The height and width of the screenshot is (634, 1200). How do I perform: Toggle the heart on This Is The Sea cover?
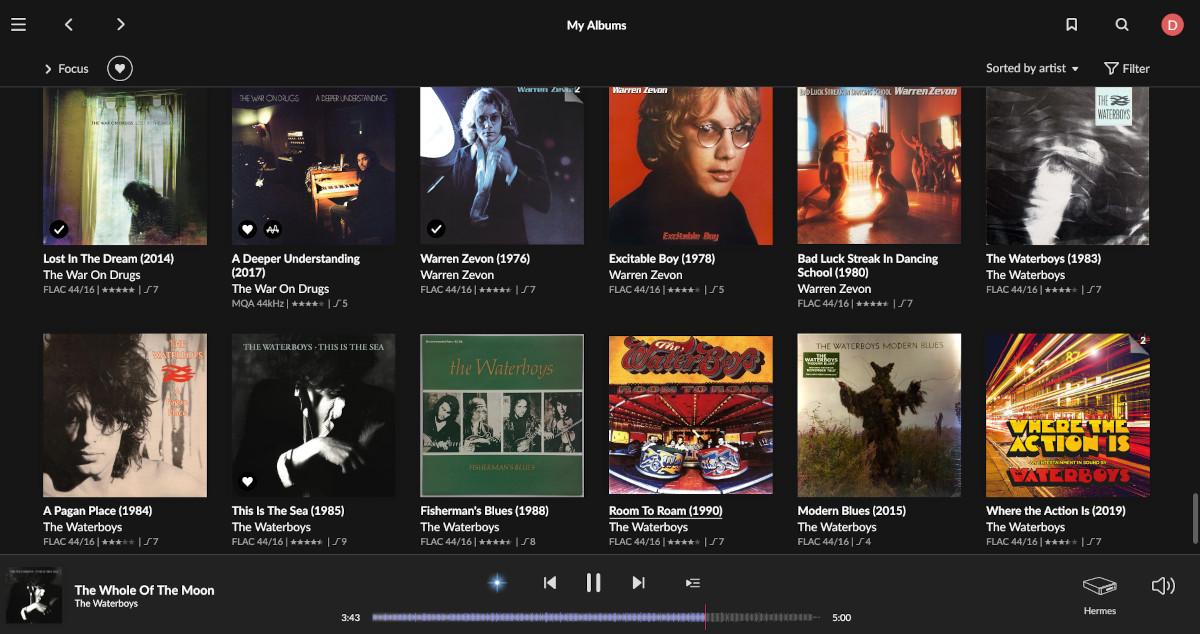[x=248, y=482]
